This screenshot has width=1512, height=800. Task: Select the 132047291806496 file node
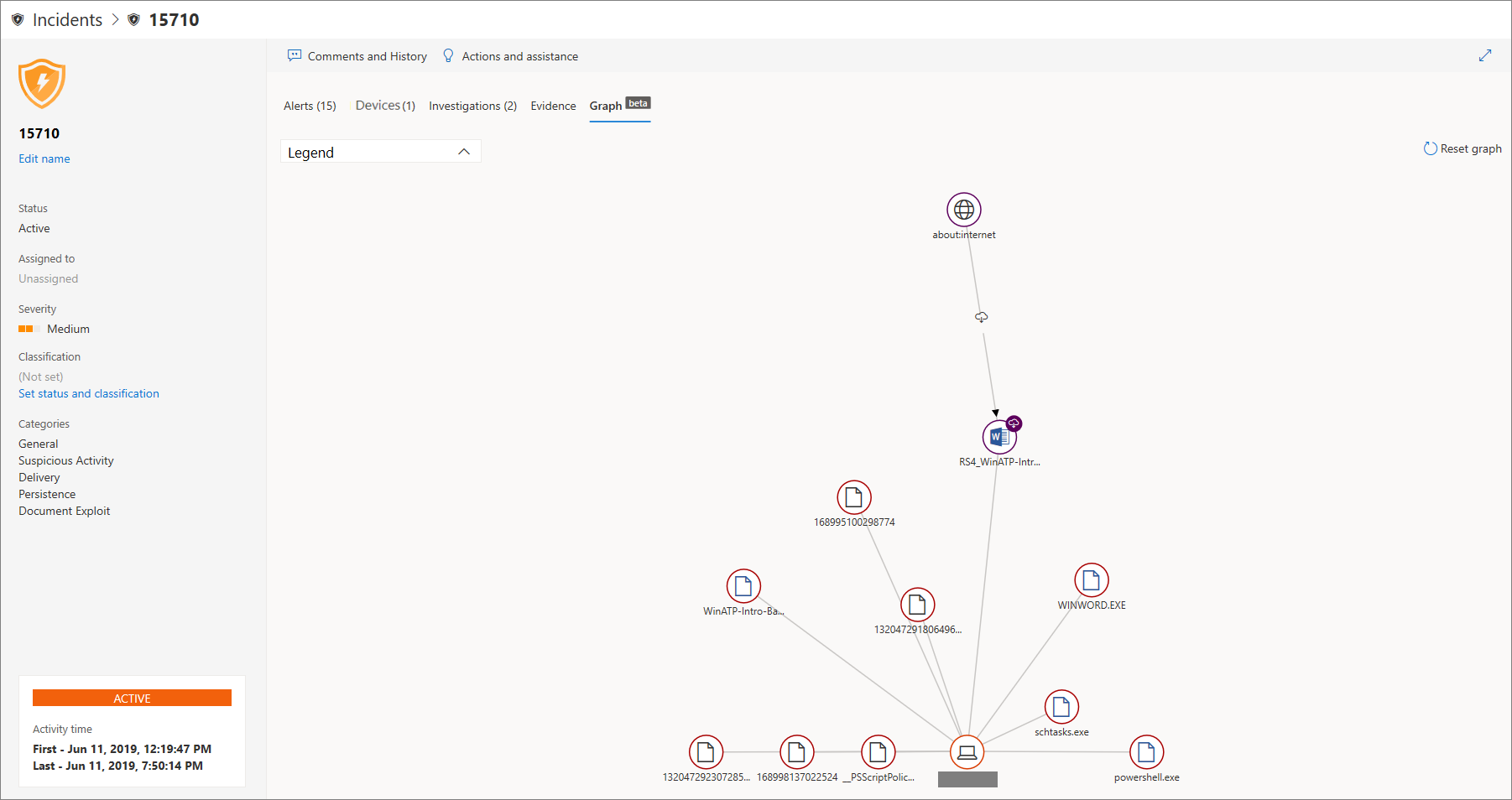[917, 605]
